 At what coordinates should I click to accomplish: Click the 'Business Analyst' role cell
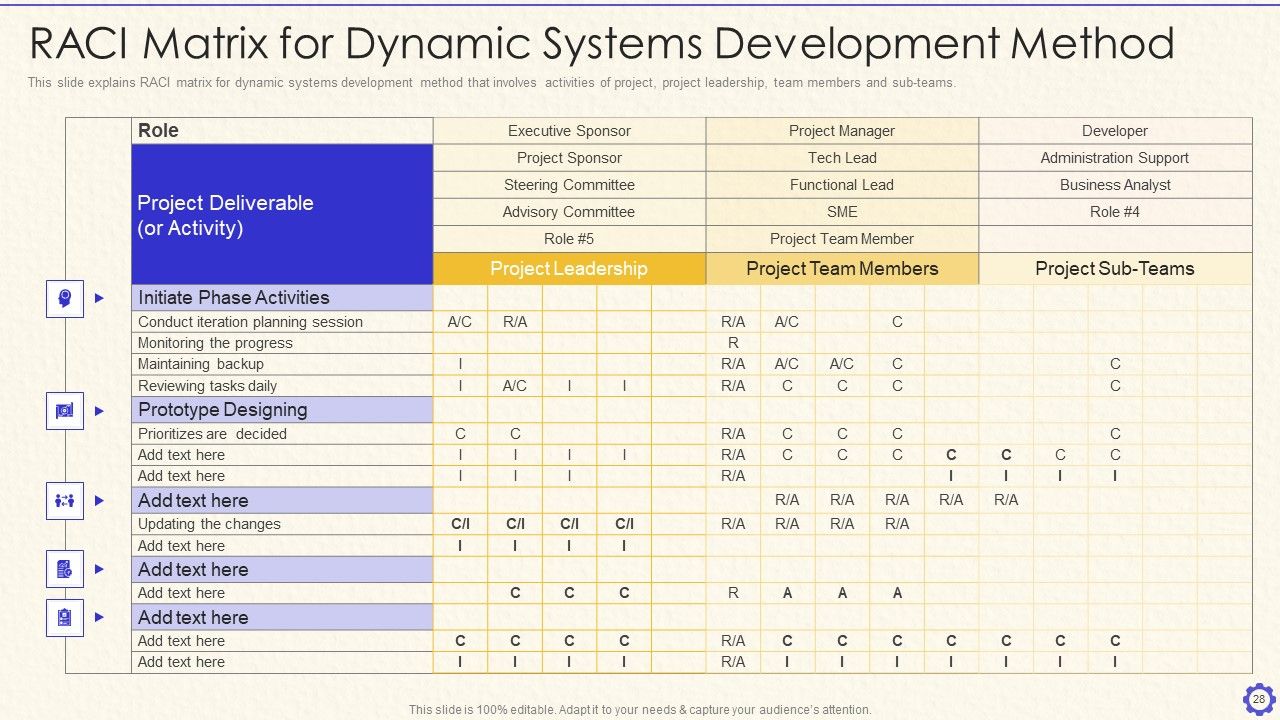point(1115,185)
